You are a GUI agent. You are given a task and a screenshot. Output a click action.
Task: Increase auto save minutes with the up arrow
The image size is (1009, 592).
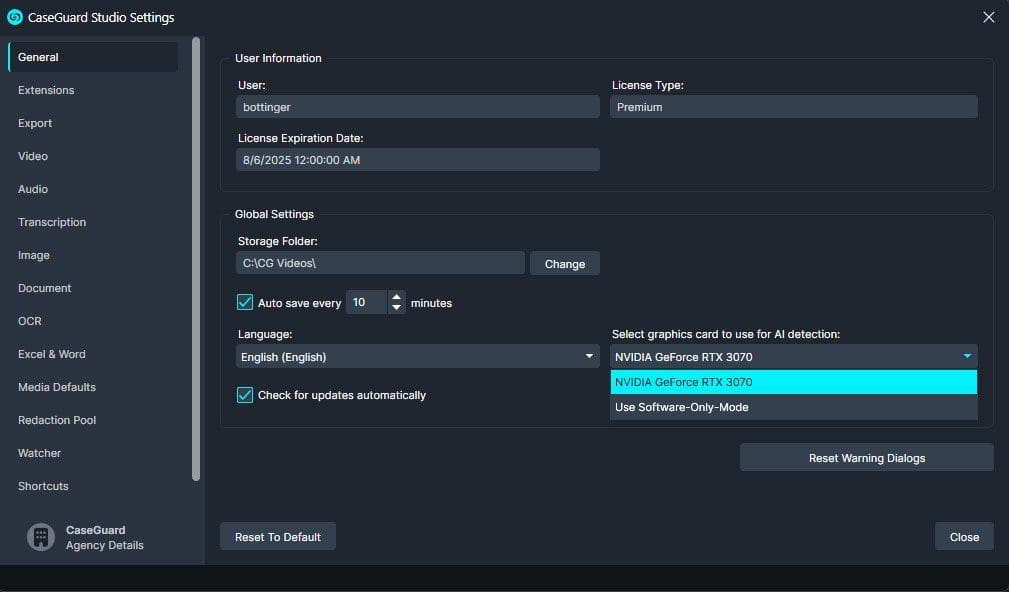click(397, 296)
